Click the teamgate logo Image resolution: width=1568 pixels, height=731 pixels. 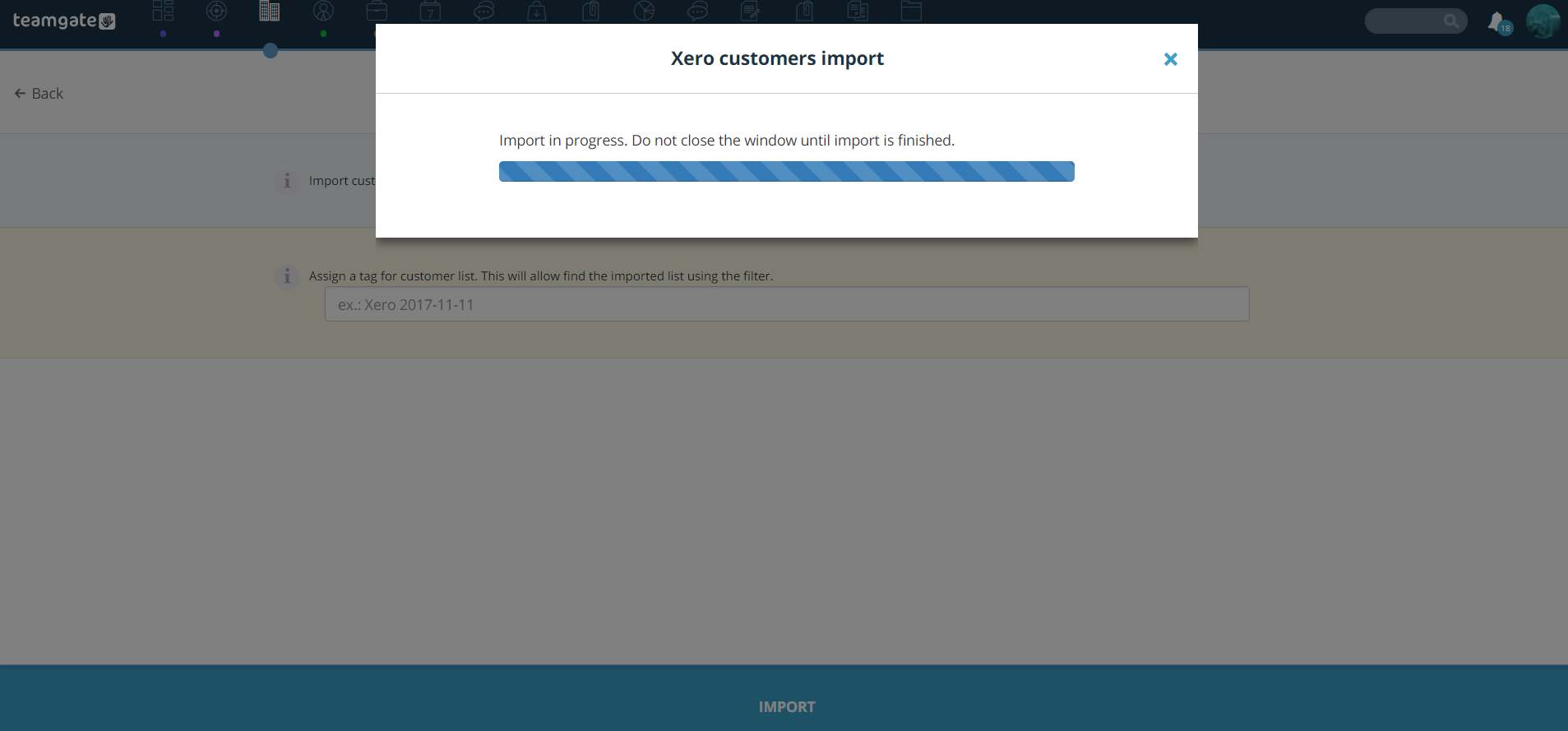pos(64,21)
